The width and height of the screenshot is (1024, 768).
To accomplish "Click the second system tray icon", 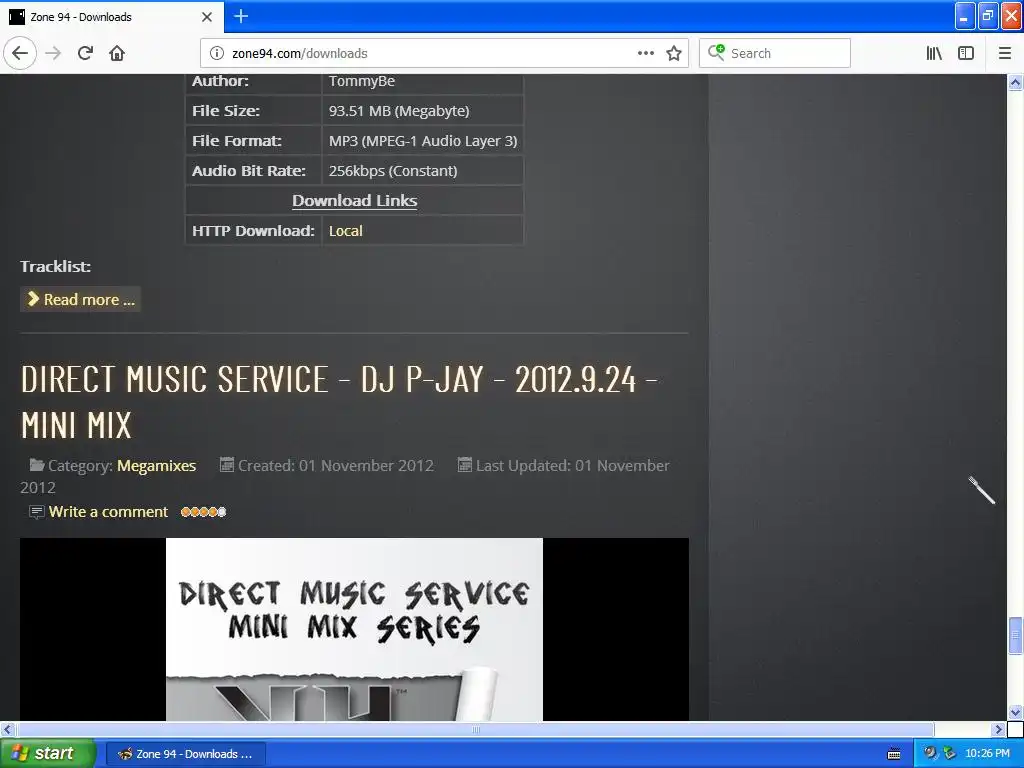I will pyautogui.click(x=949, y=753).
